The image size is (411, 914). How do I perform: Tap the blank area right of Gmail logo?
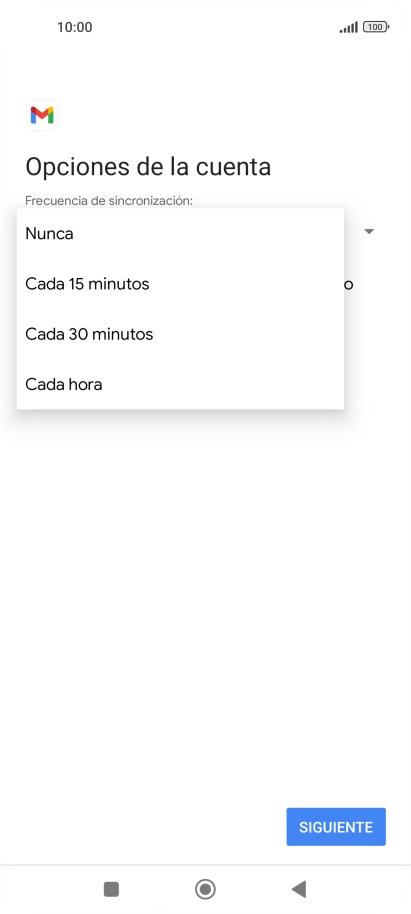pos(233,115)
